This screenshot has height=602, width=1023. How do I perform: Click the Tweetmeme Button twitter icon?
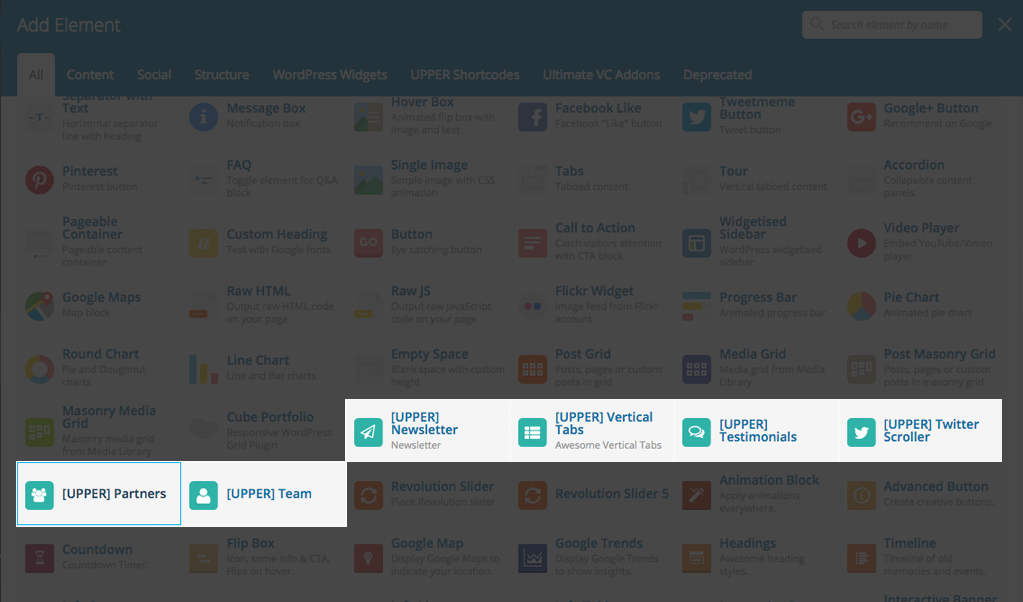pos(697,117)
